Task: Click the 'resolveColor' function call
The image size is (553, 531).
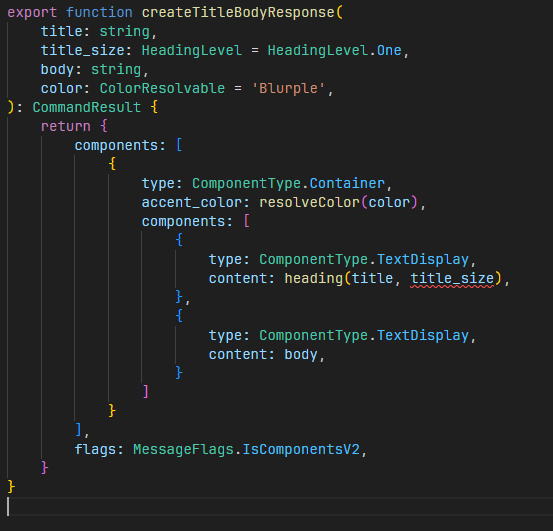Action: pos(309,203)
